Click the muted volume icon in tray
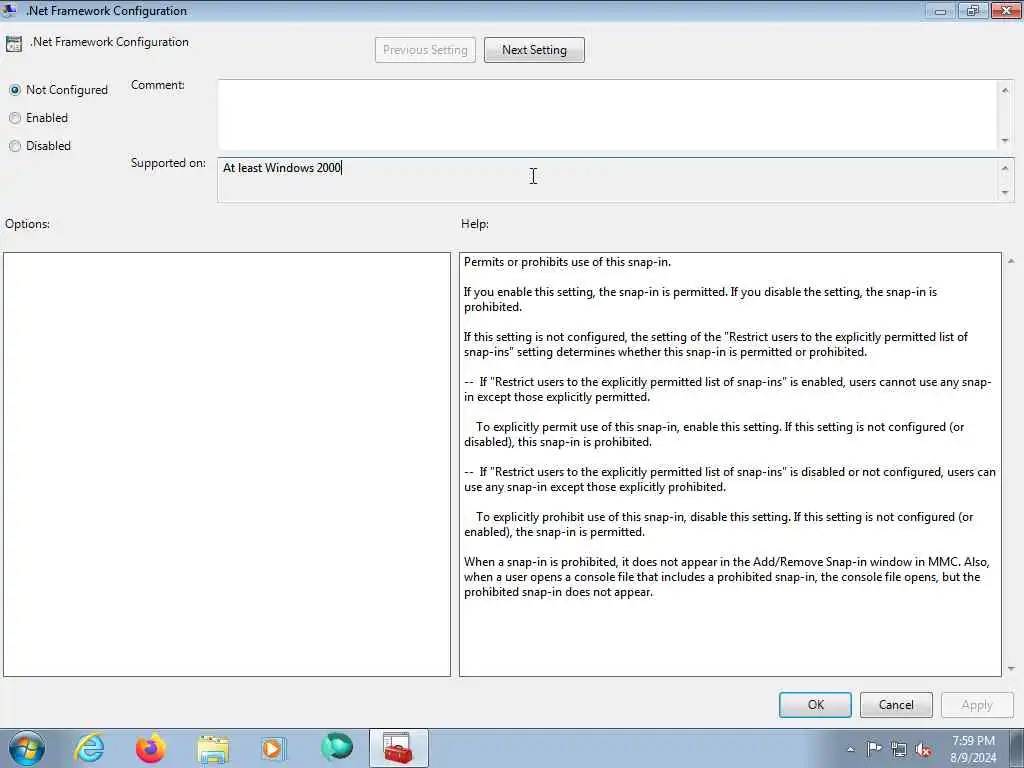The image size is (1024, 768). [923, 749]
